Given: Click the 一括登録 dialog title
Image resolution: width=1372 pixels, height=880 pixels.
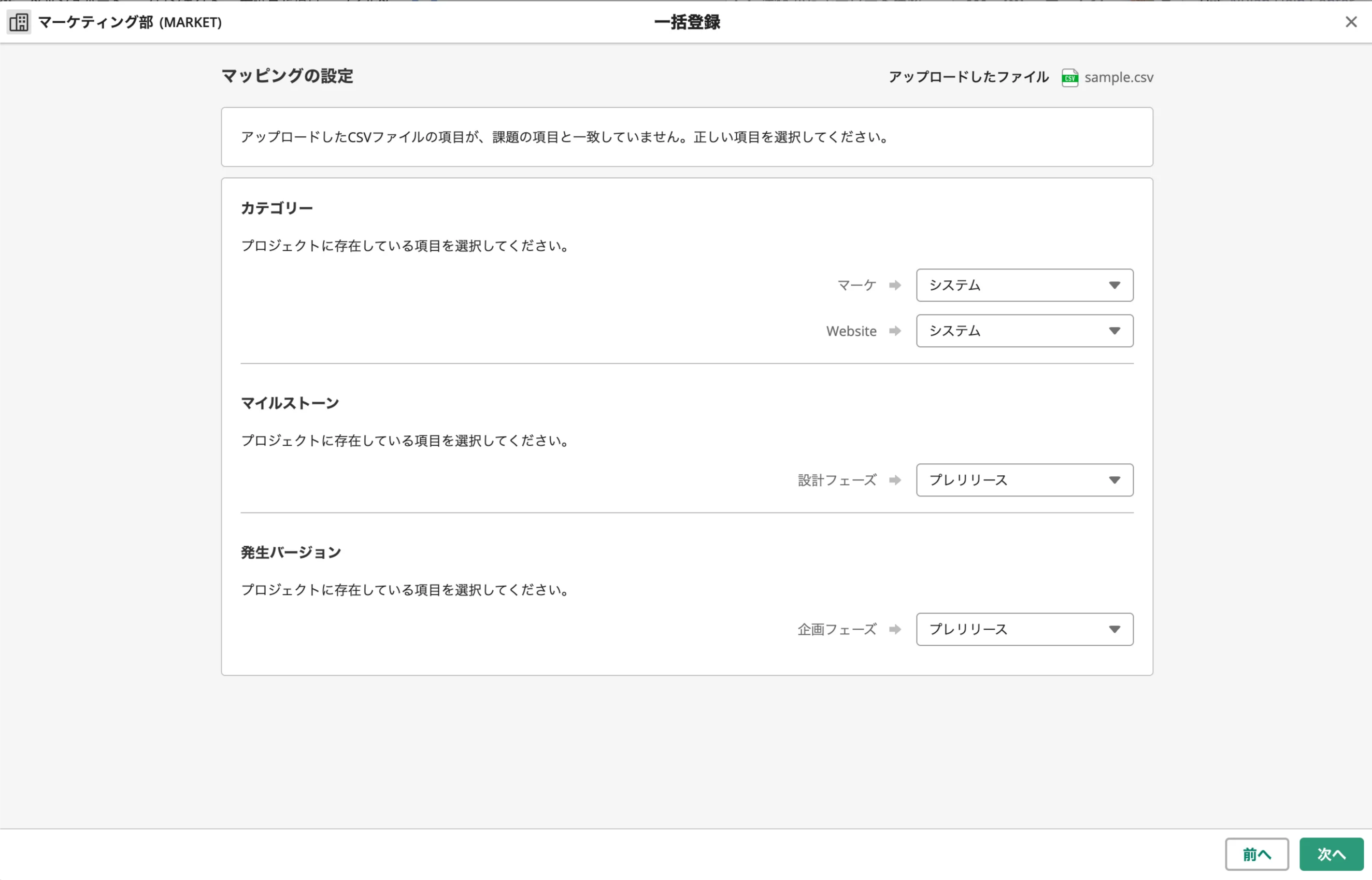Looking at the screenshot, I should [687, 22].
